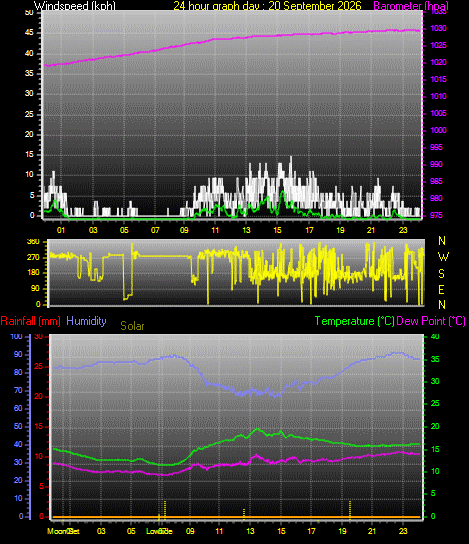This screenshot has height=544, width=469.
Task: Click the 1015 barometer scale value
Action: (438, 79)
